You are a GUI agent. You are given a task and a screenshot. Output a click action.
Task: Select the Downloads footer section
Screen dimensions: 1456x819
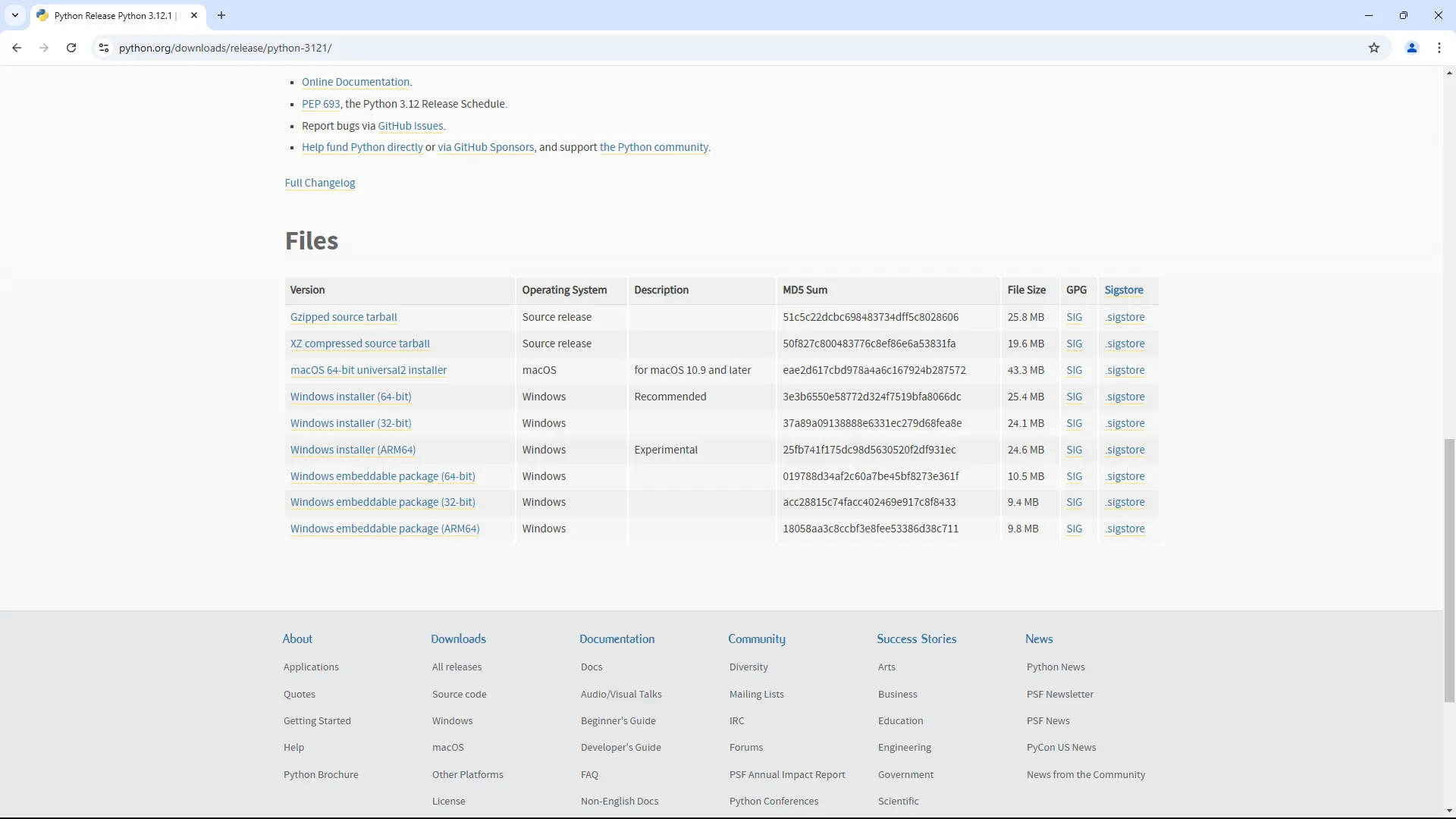point(458,638)
